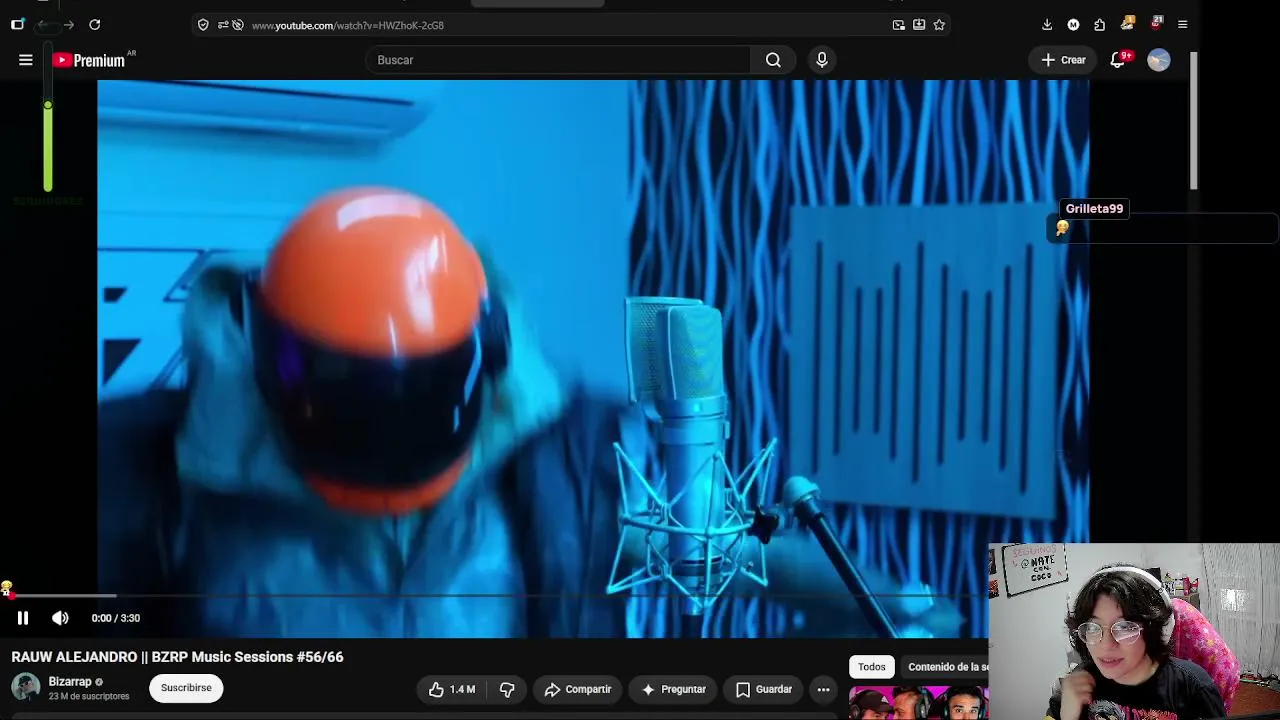Open the browser extensions puzzle icon
This screenshot has height=720, width=1280.
(1100, 25)
